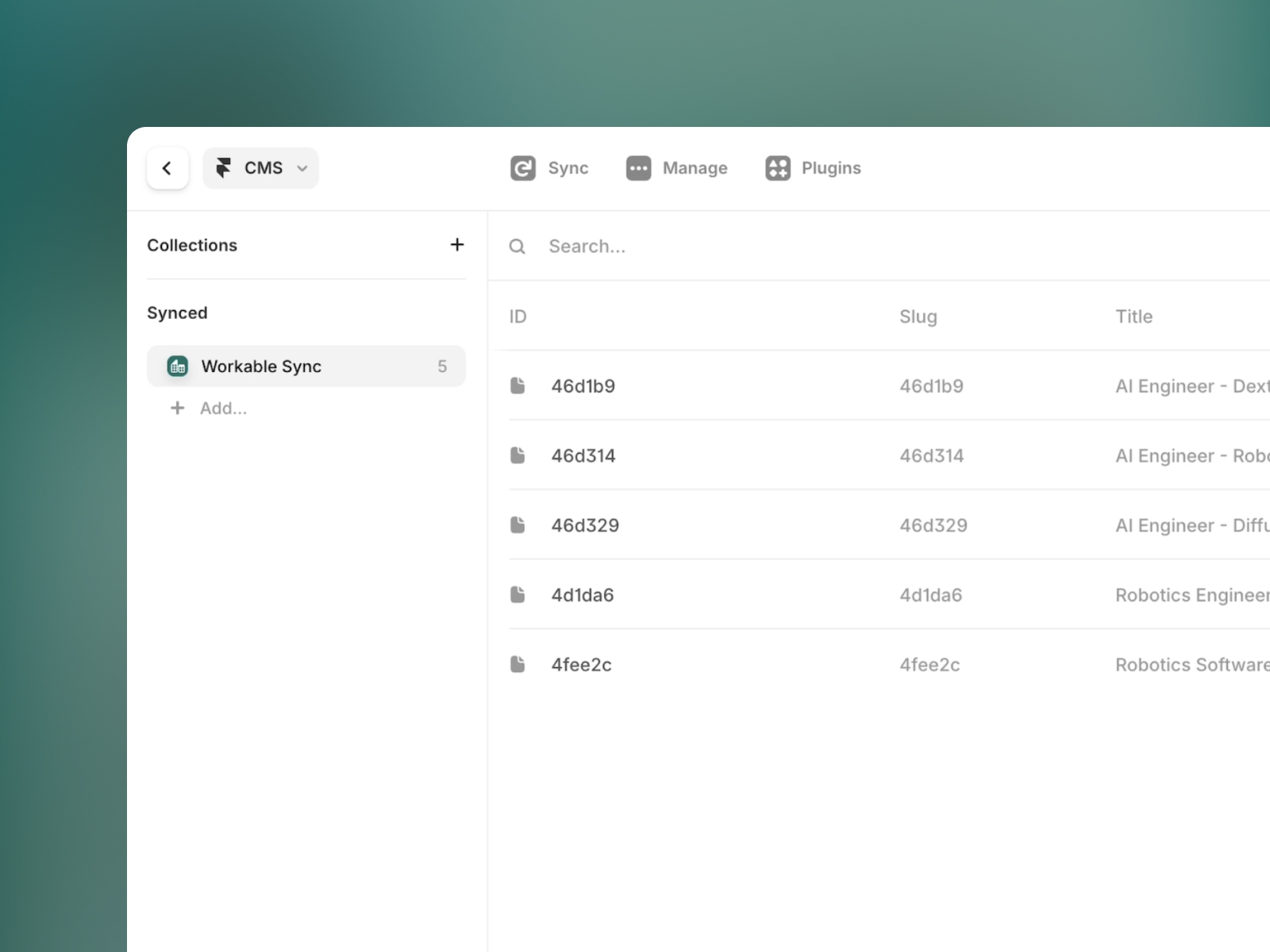Sort by the Slug column header
This screenshot has width=1270, height=952.
point(918,316)
